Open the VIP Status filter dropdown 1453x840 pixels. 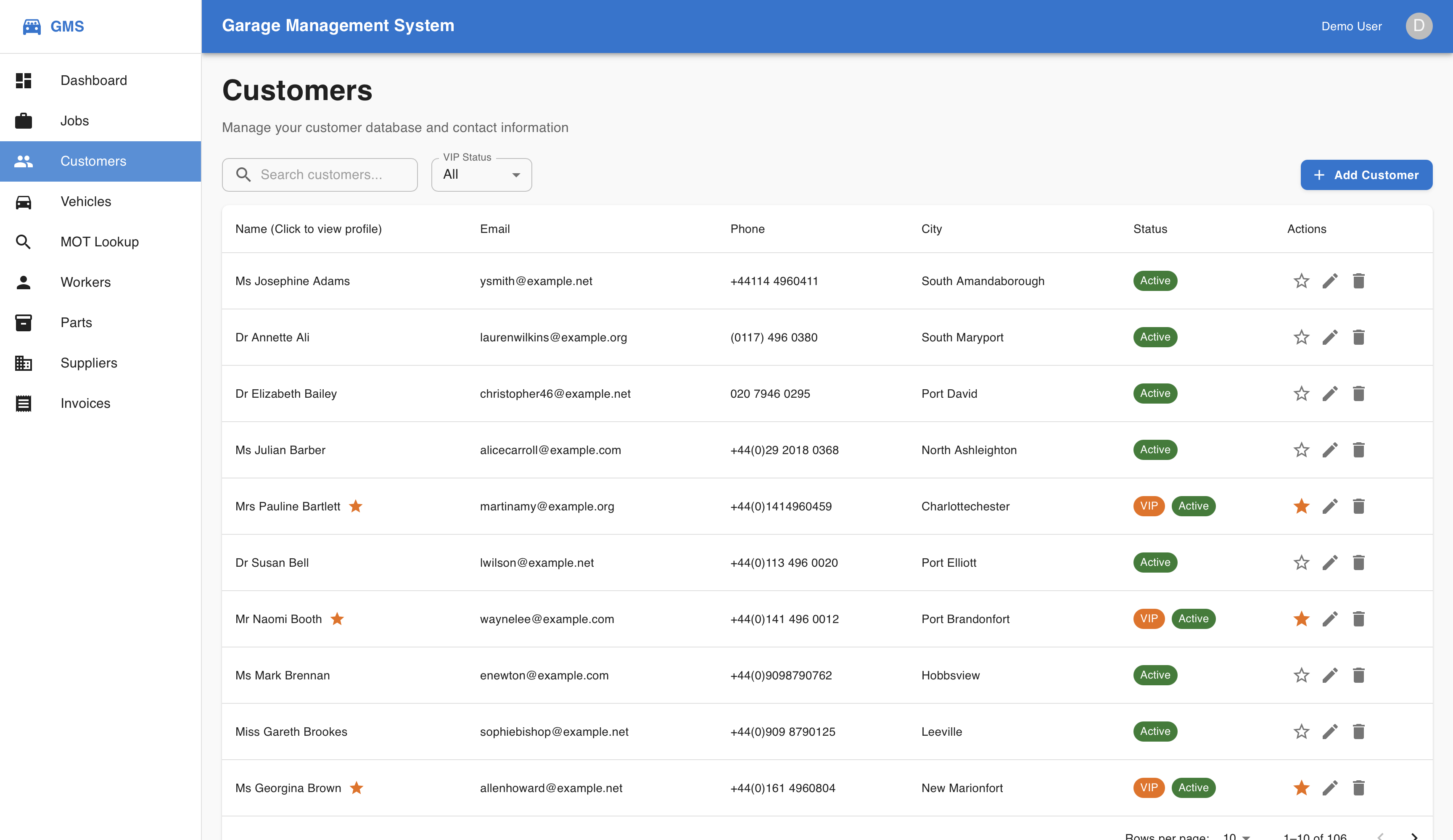coord(481,175)
